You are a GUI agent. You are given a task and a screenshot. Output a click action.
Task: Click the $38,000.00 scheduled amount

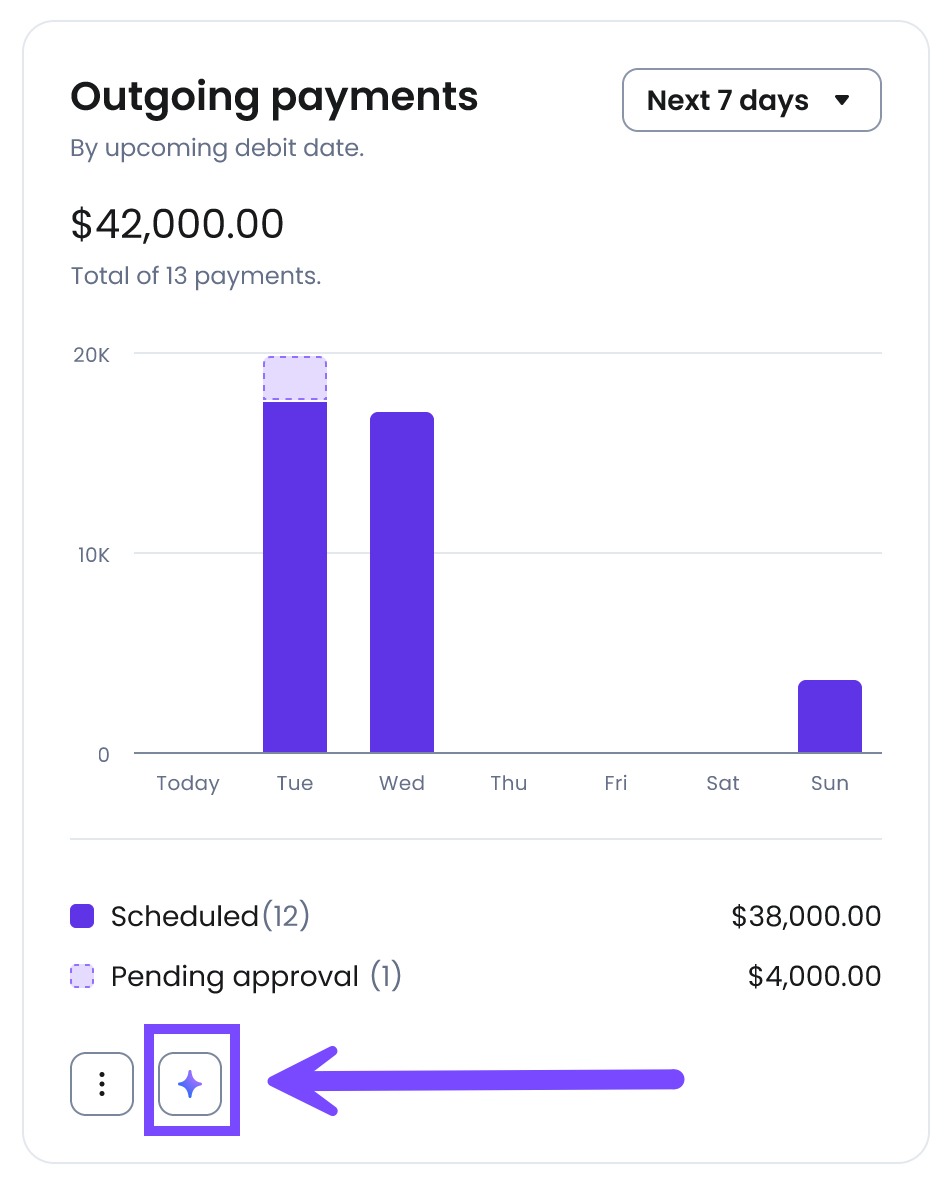click(x=806, y=916)
